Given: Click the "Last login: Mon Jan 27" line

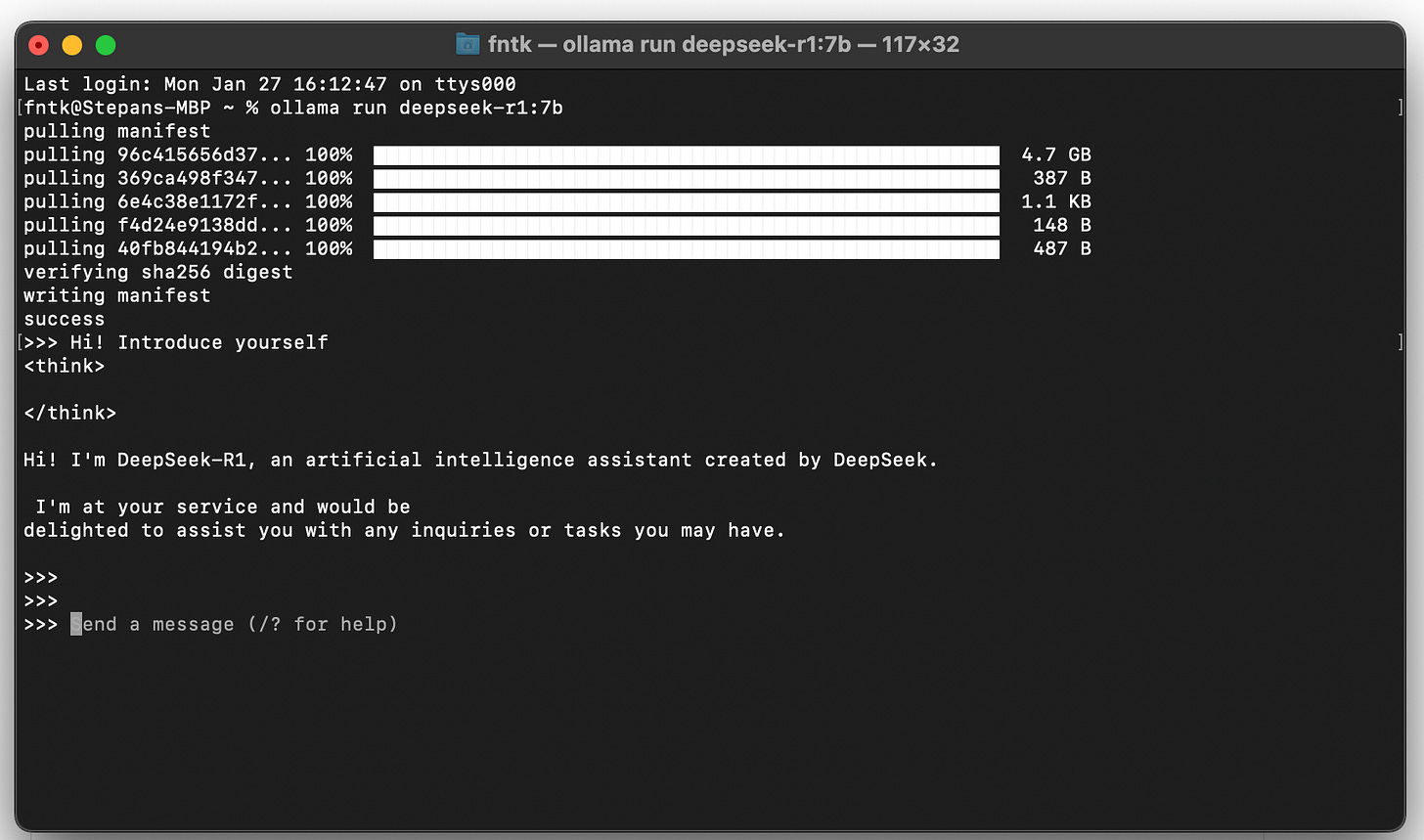Looking at the screenshot, I should pyautogui.click(x=270, y=84).
